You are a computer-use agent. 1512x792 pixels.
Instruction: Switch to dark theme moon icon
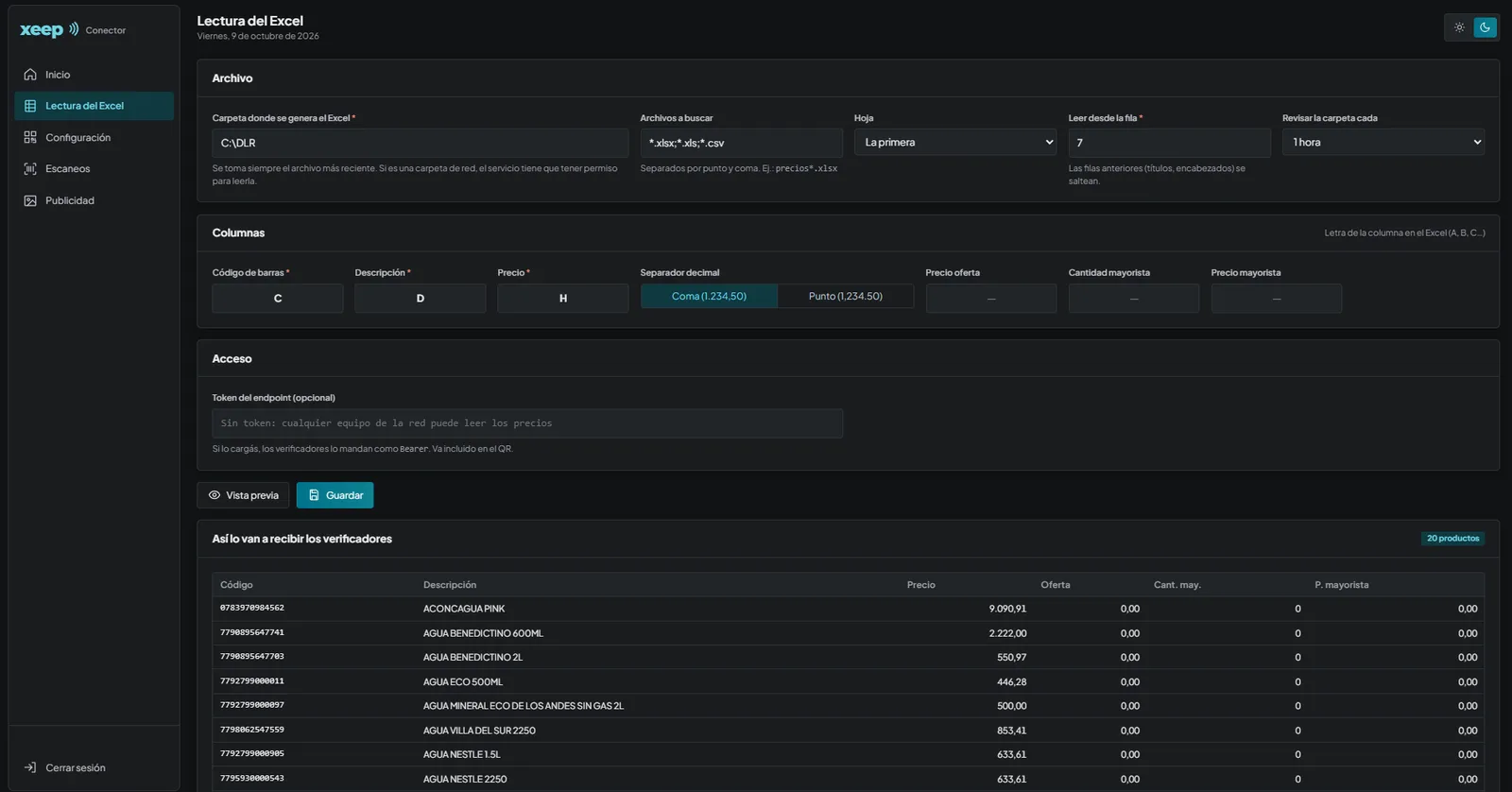[x=1485, y=27]
